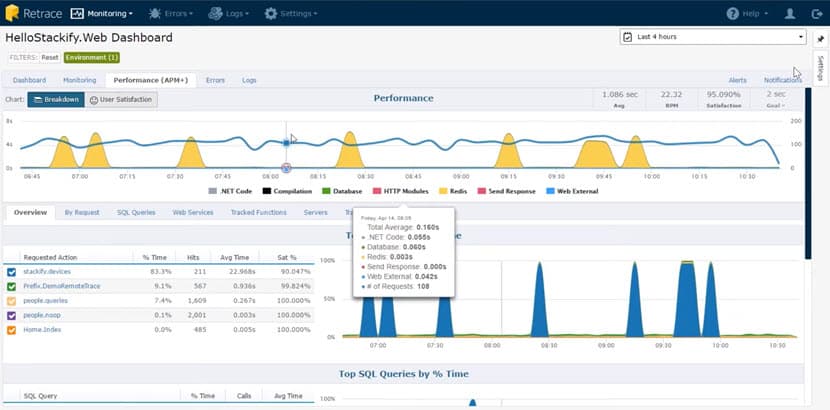Image resolution: width=830 pixels, height=410 pixels.
Task: Select the Performance (APM+) tab
Action: (x=151, y=80)
